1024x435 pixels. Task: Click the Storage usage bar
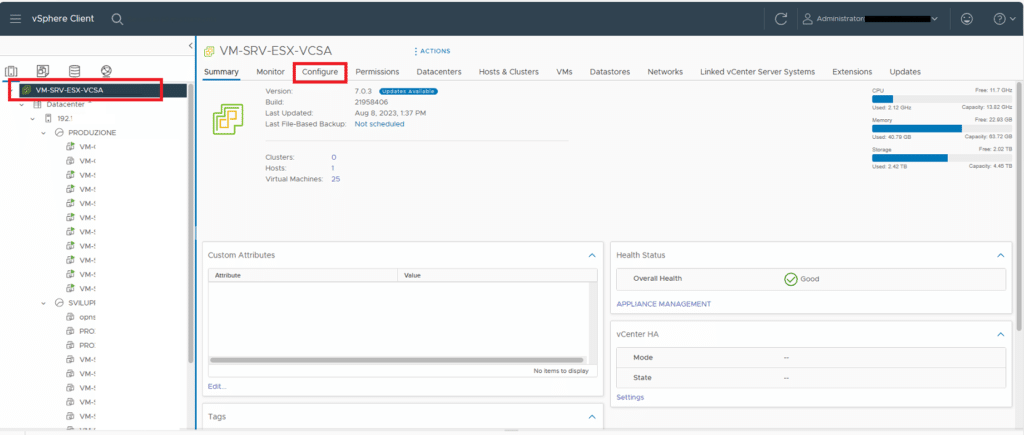pyautogui.click(x=942, y=158)
